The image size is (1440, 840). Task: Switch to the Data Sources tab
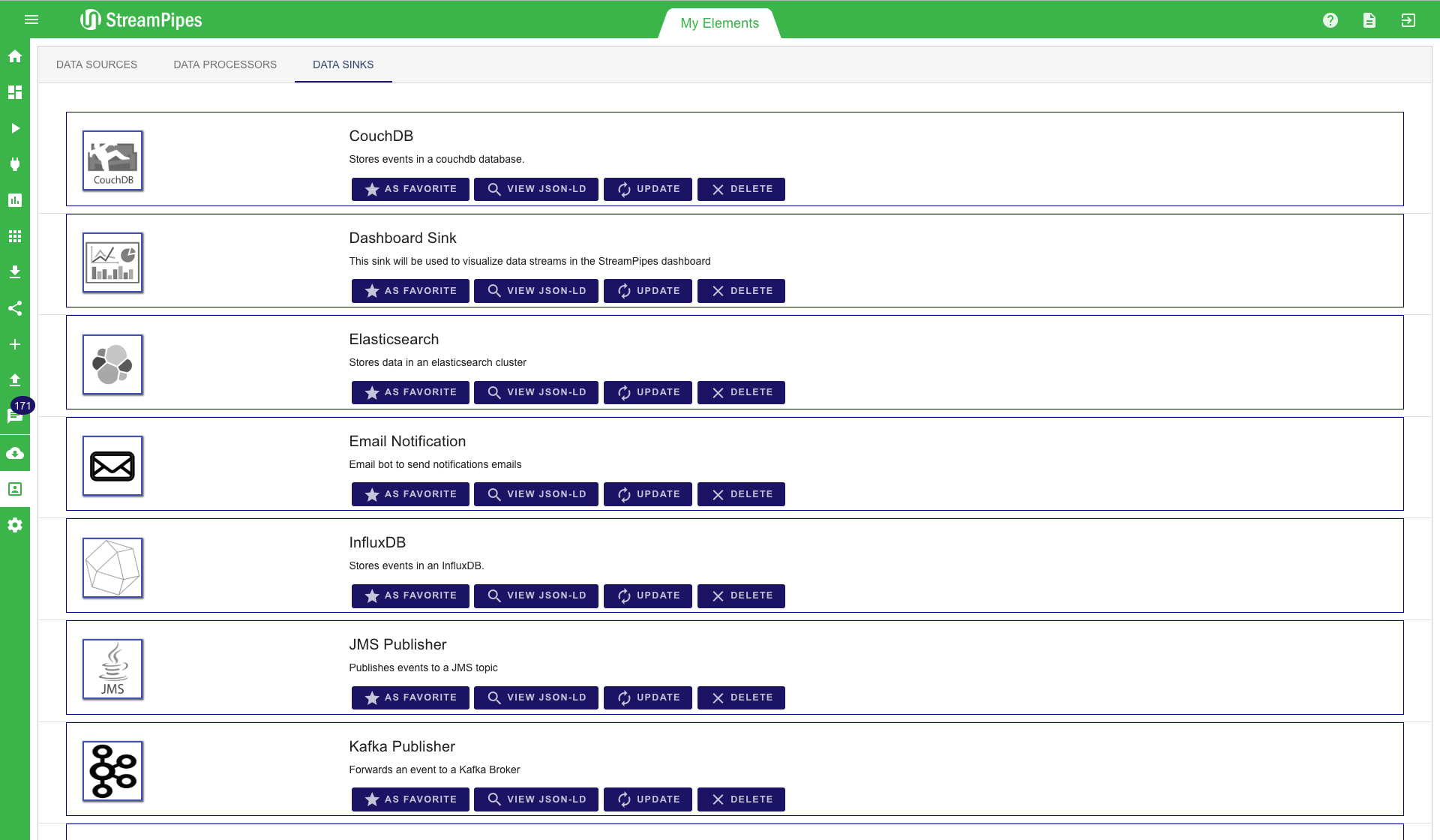tap(97, 64)
